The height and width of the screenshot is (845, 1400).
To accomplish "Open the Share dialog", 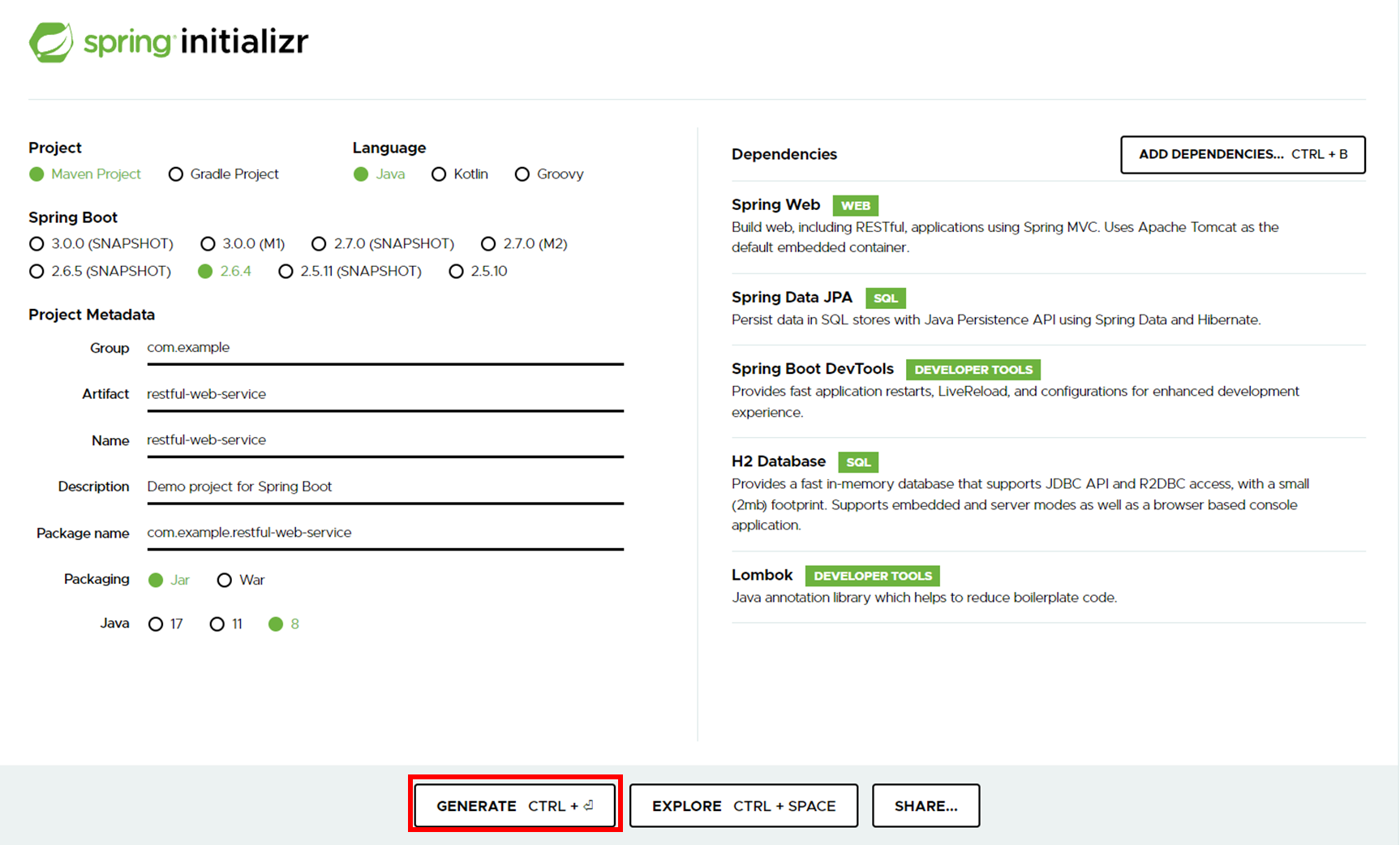I will tap(925, 805).
